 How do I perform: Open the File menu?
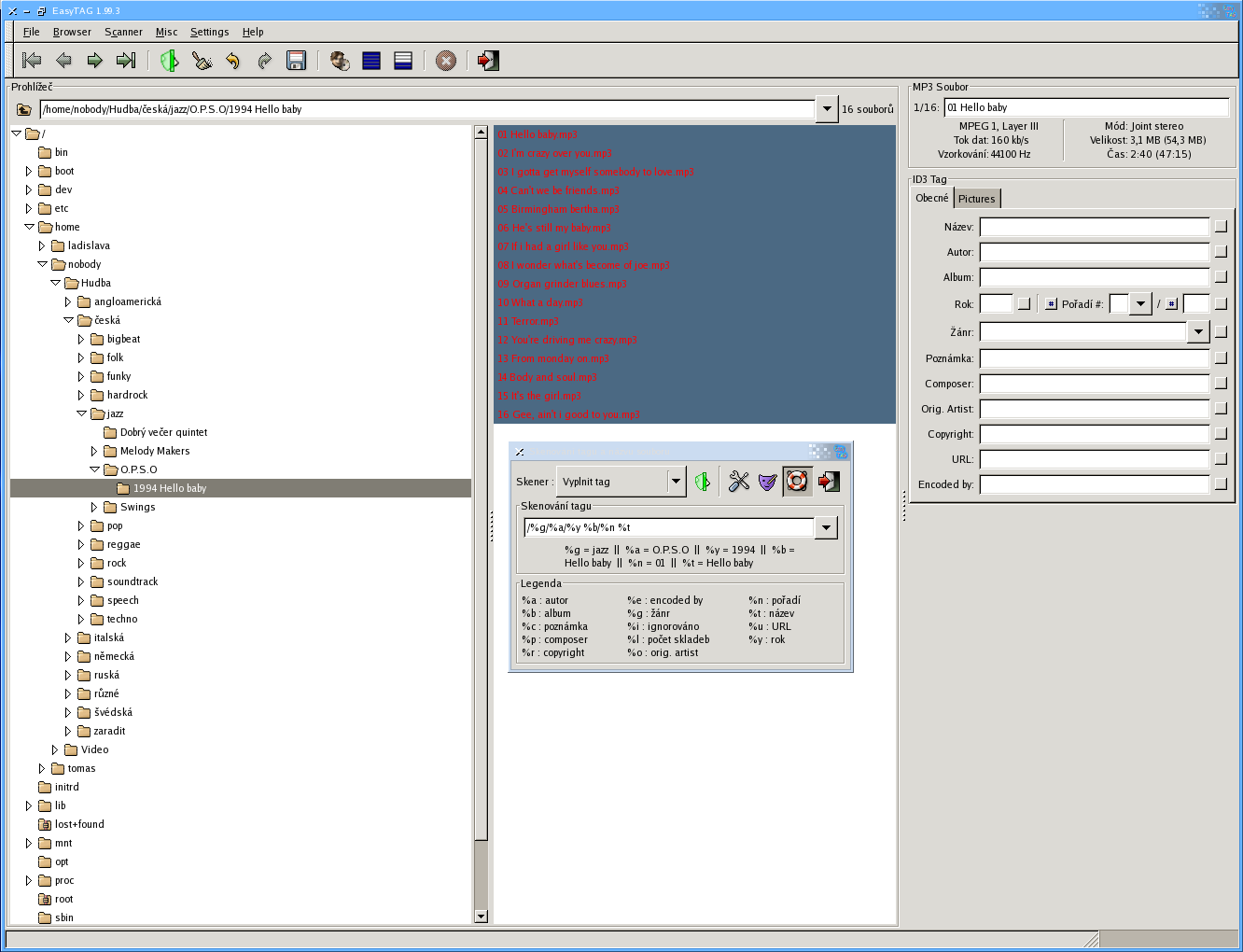(x=32, y=32)
